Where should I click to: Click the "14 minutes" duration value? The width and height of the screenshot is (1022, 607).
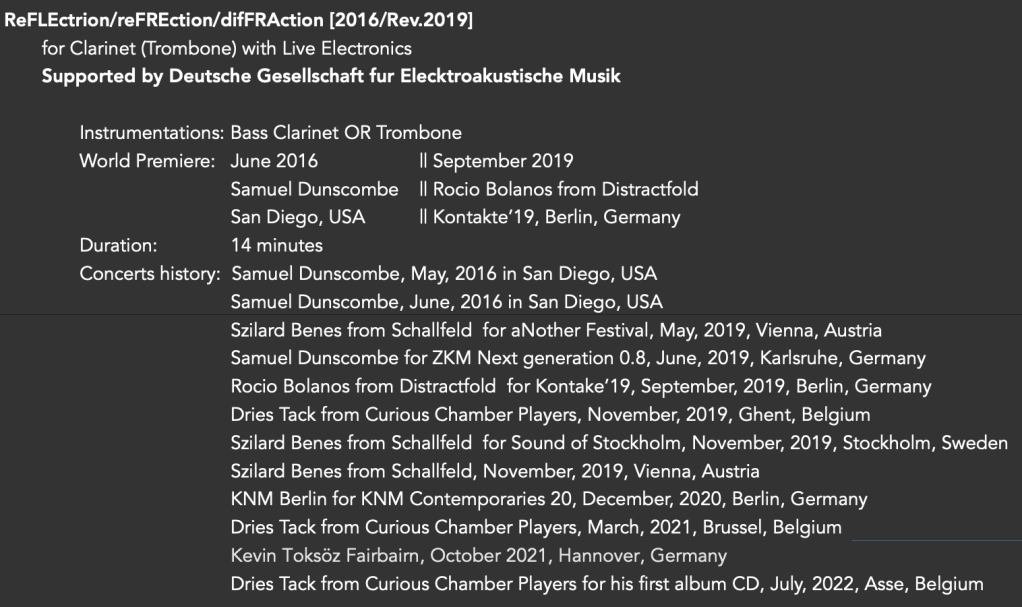pos(276,245)
